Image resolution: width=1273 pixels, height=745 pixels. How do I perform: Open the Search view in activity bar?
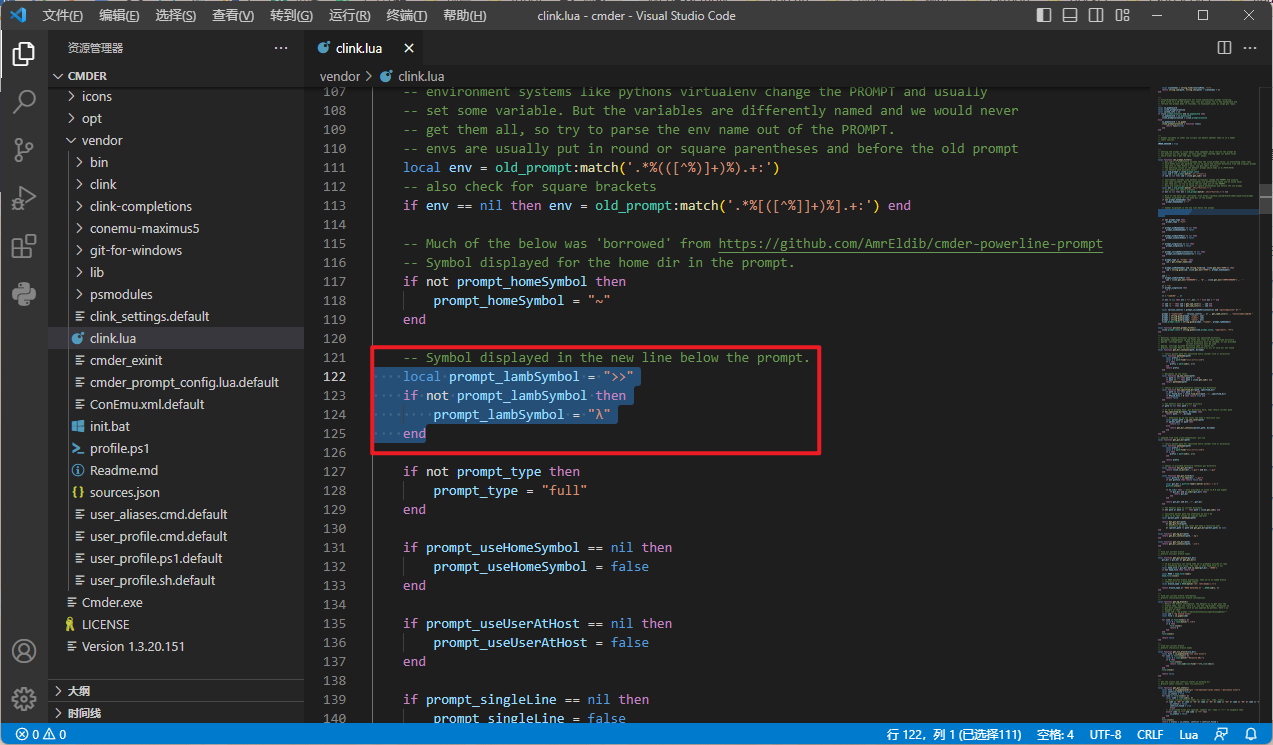24,102
